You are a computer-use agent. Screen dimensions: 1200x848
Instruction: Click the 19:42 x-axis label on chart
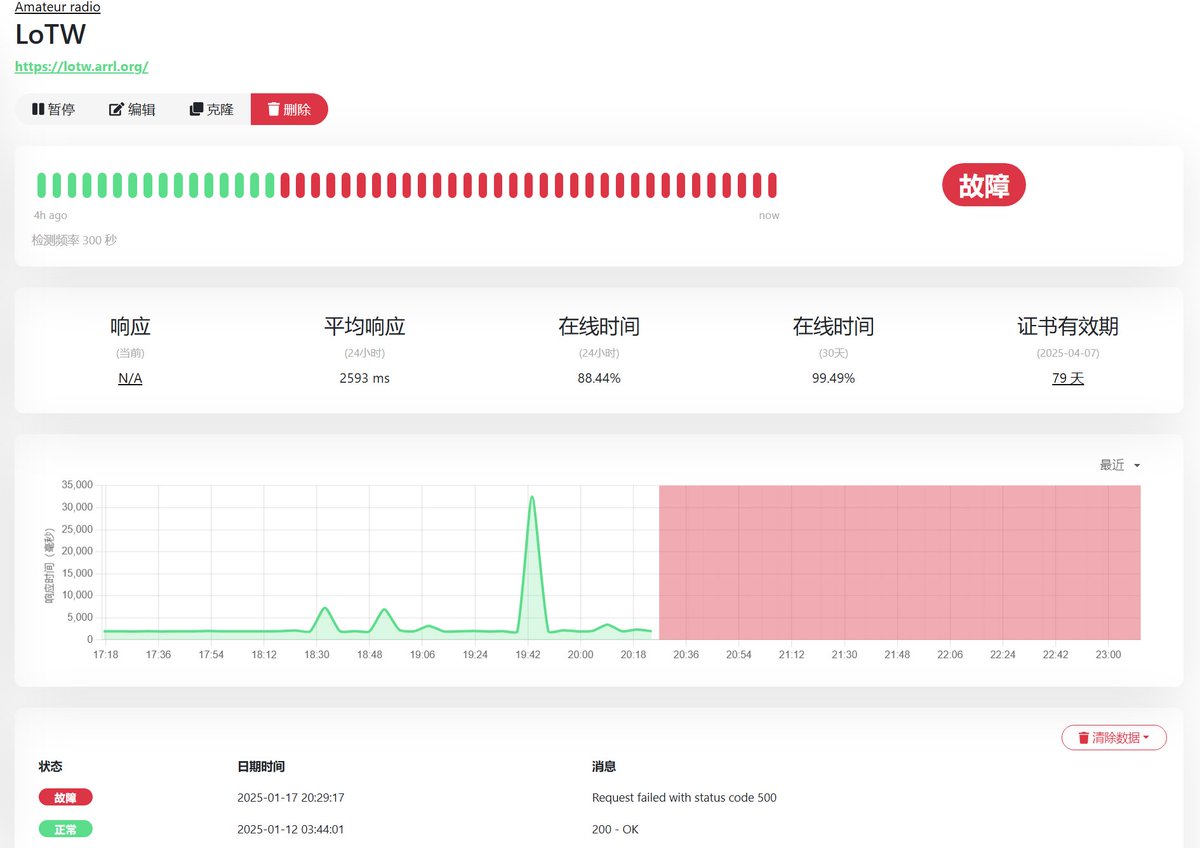coord(528,654)
